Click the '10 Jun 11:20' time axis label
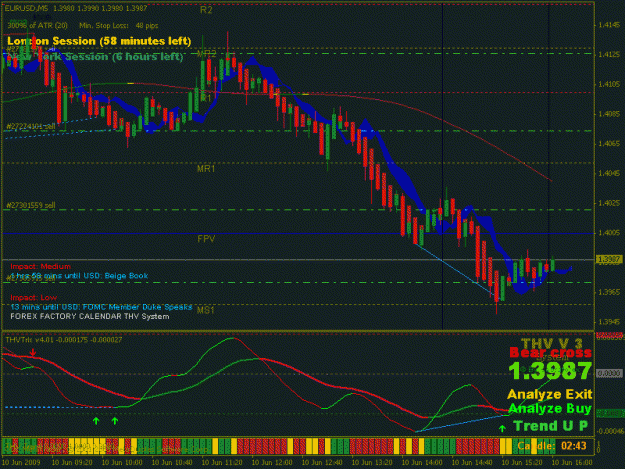The width and height of the screenshot is (625, 469). pyautogui.click(x=222, y=462)
